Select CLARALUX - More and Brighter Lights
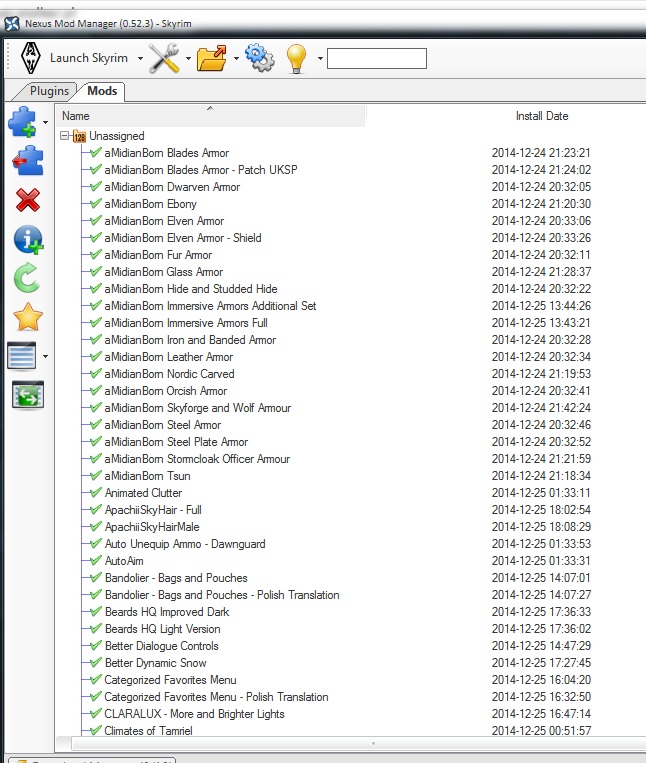This screenshot has height=763, width=646. [x=195, y=714]
